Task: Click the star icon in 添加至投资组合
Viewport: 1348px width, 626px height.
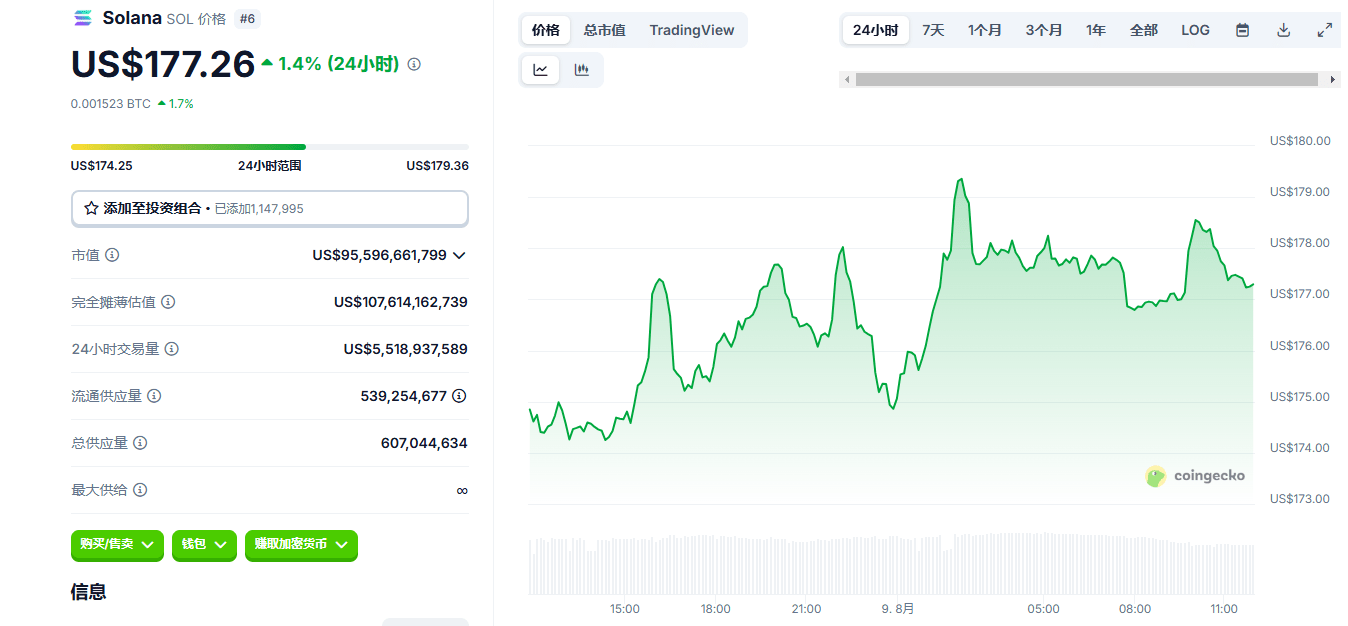Action: pos(91,208)
